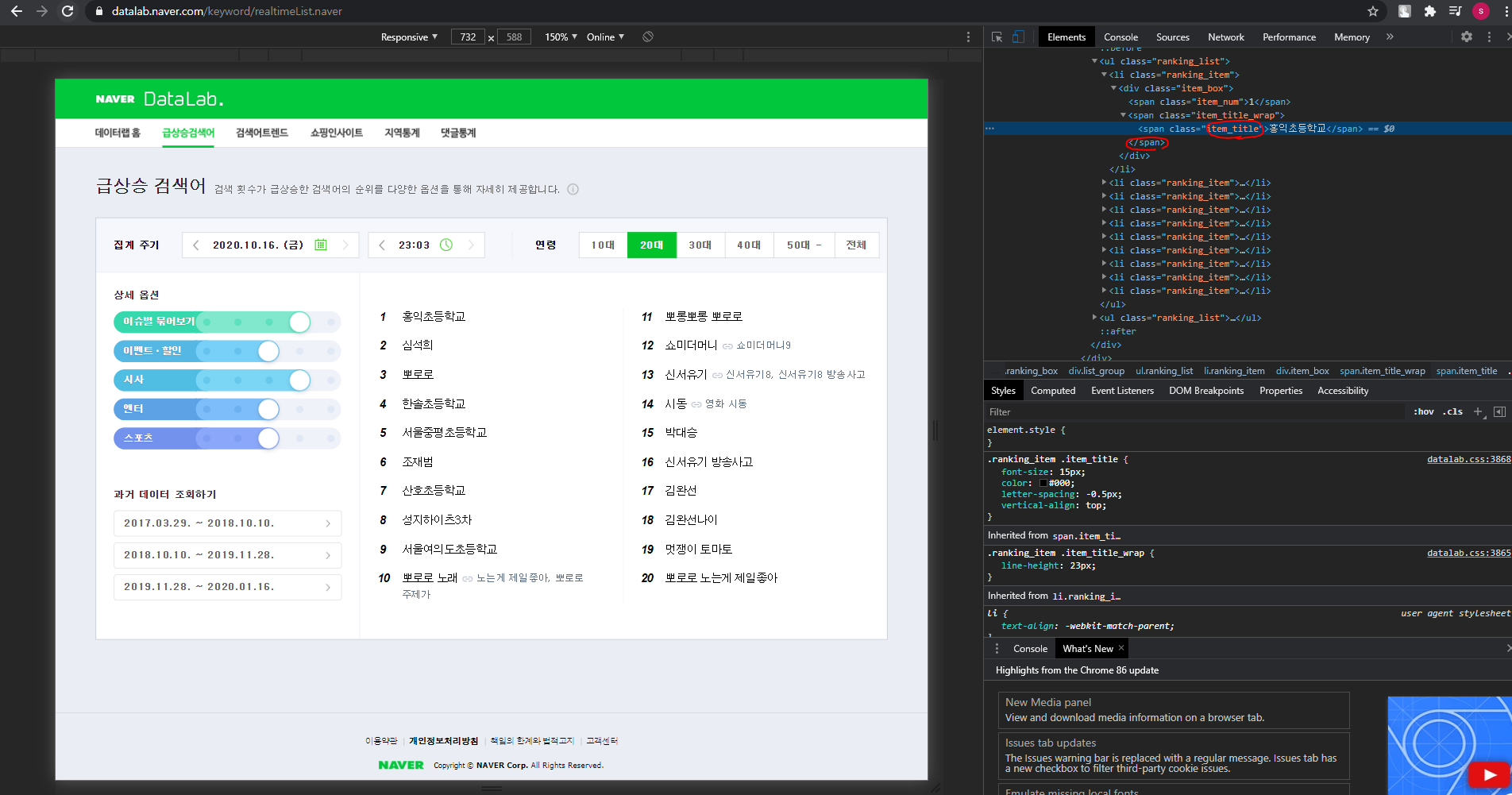
Task: Open ranked keyword 박대승
Action: tap(681, 432)
